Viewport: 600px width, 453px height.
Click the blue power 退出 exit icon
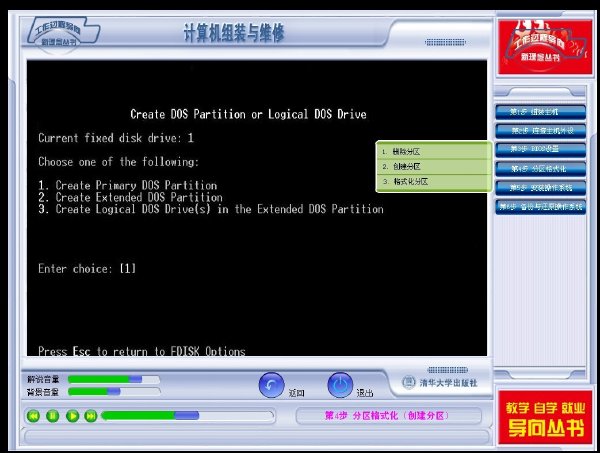(x=340, y=385)
